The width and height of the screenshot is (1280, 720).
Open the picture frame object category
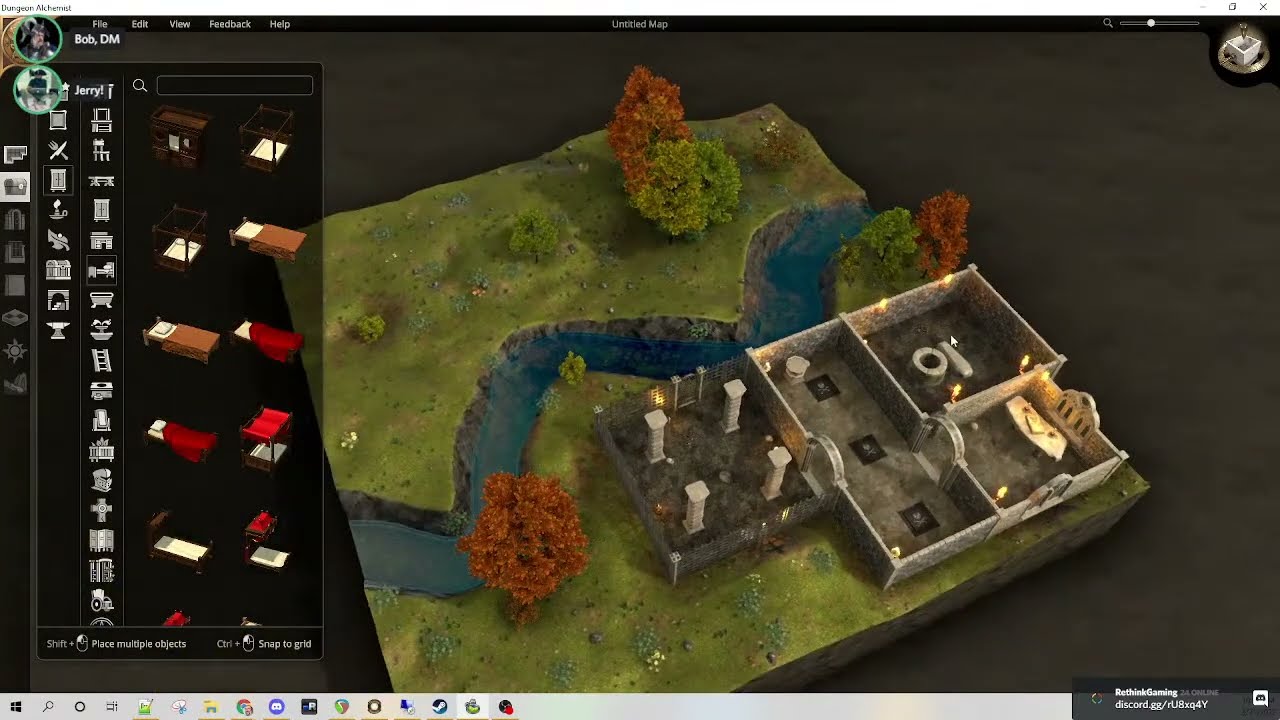[x=58, y=120]
